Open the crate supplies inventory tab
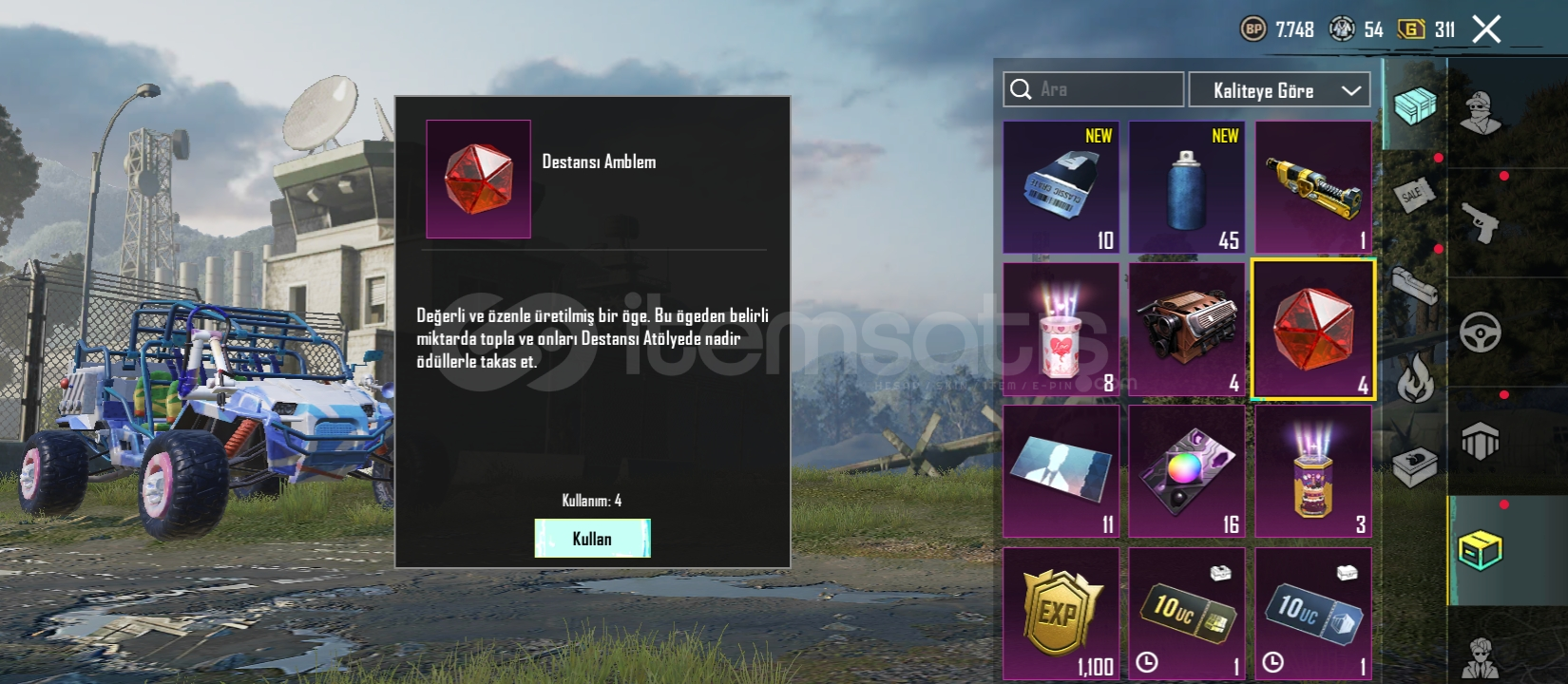The width and height of the screenshot is (1568, 684). tap(1414, 104)
